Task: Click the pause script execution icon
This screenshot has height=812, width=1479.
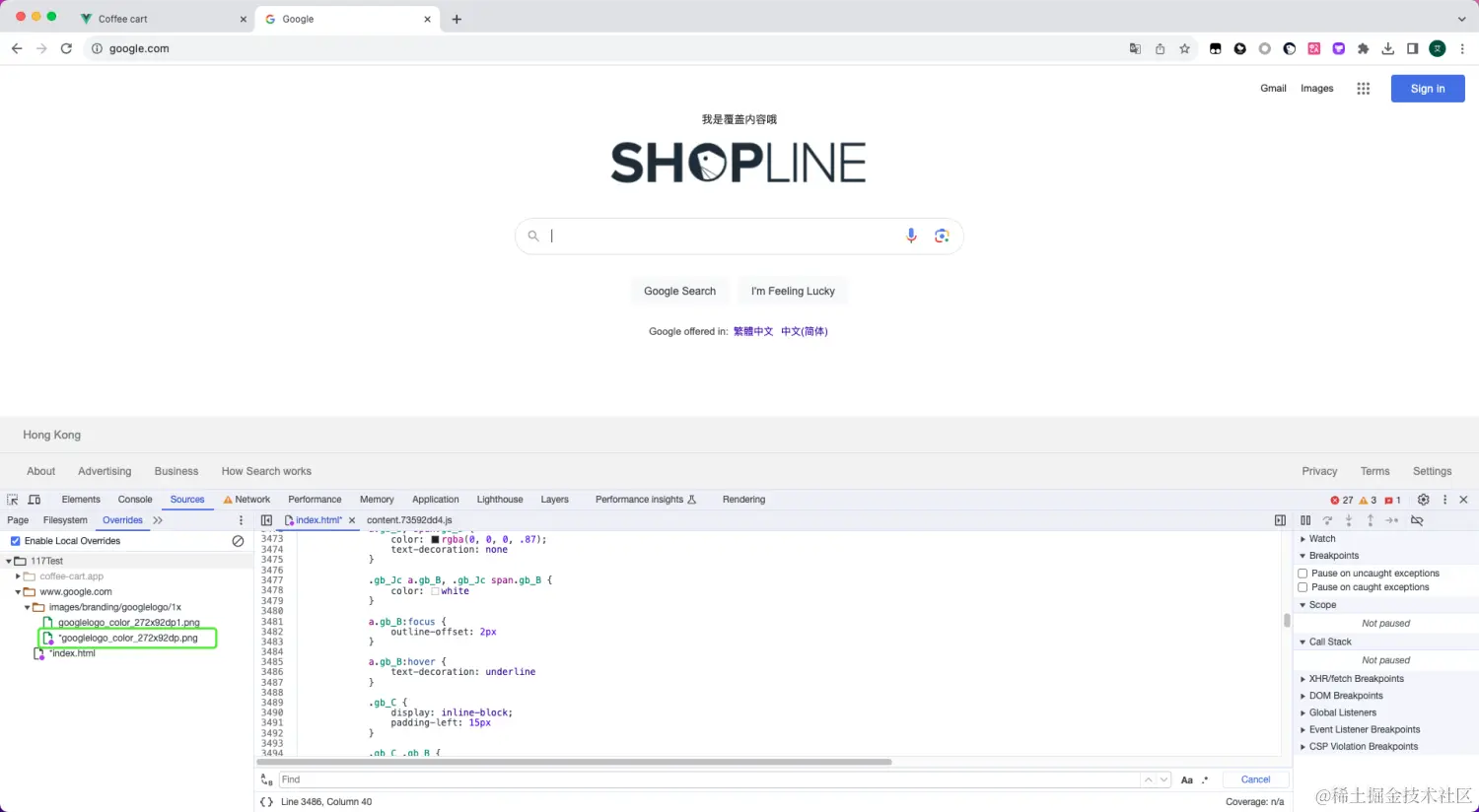Action: pos(1305,520)
